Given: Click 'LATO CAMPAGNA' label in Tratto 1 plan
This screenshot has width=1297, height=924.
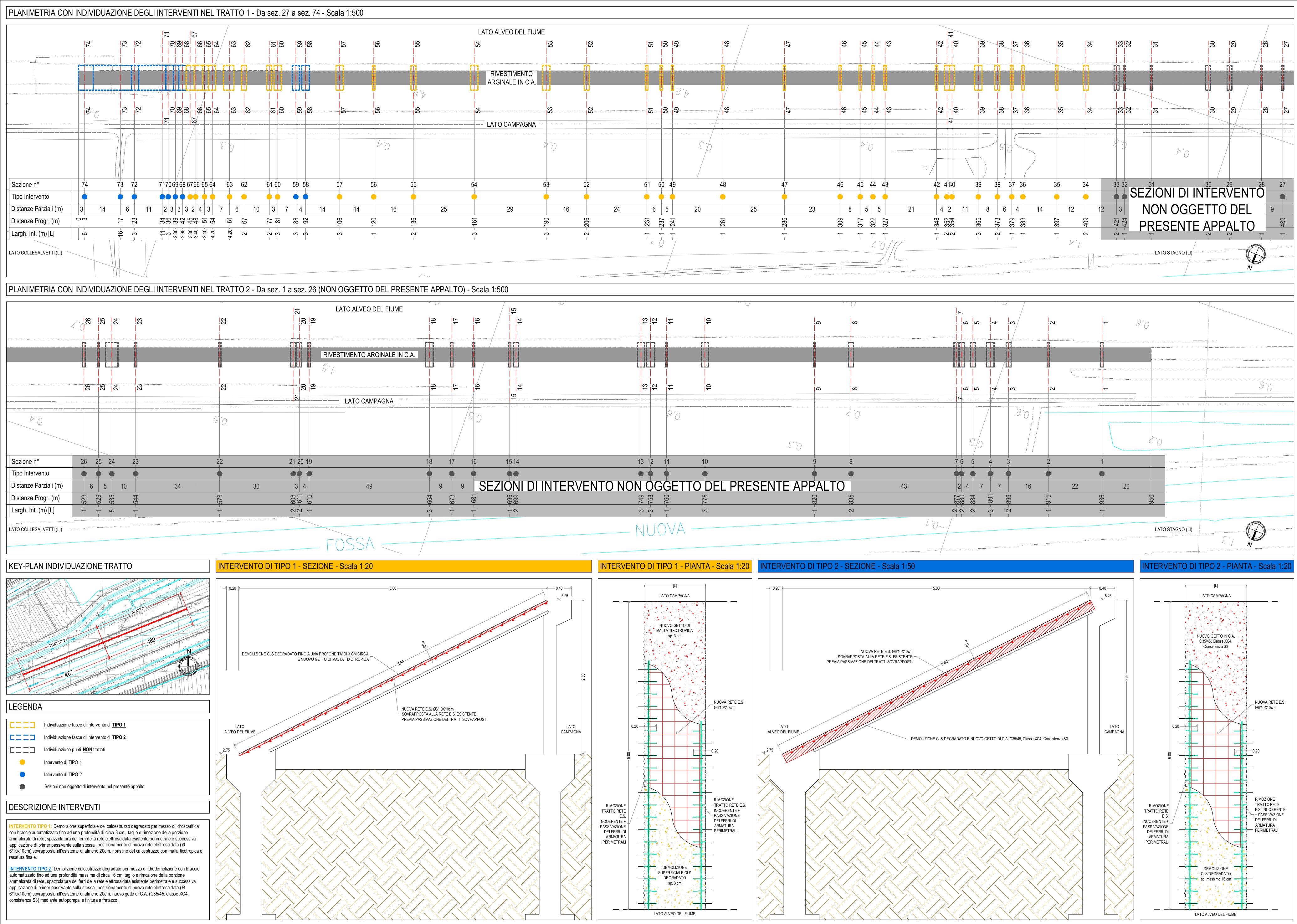Looking at the screenshot, I should click(x=511, y=124).
